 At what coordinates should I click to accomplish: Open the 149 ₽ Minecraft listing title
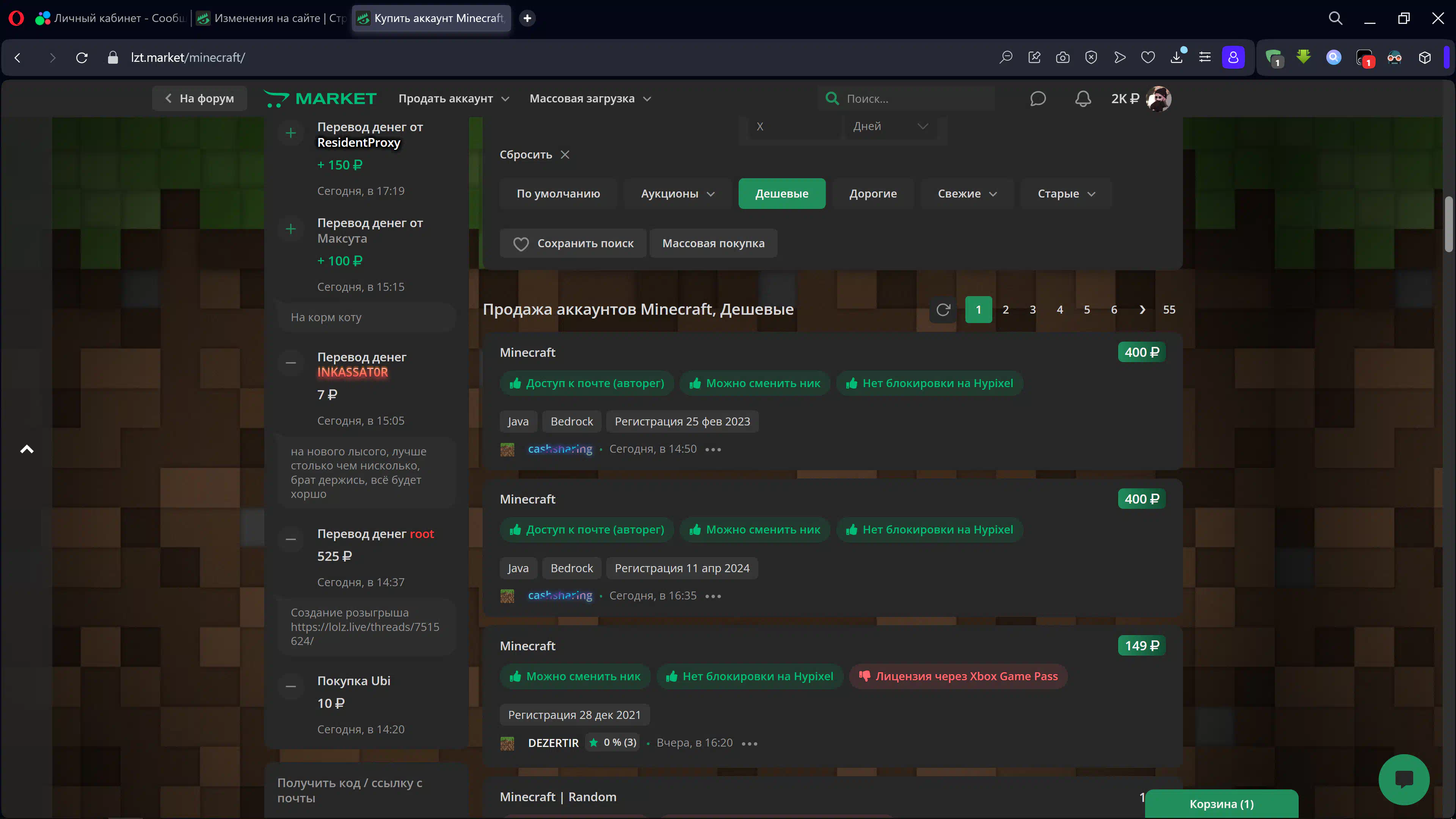coord(527,646)
